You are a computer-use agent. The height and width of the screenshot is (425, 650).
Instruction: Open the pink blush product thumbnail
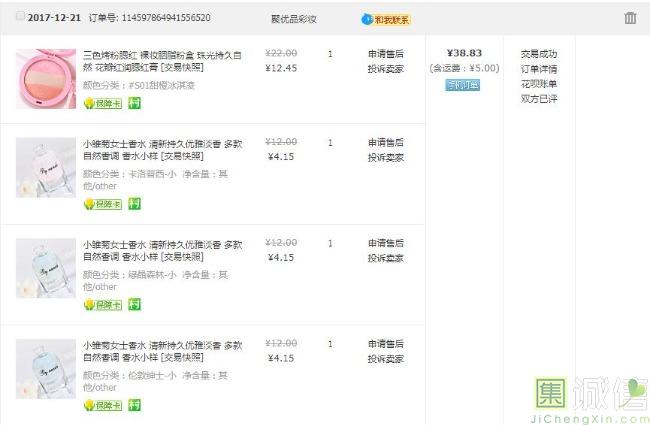tap(46, 78)
